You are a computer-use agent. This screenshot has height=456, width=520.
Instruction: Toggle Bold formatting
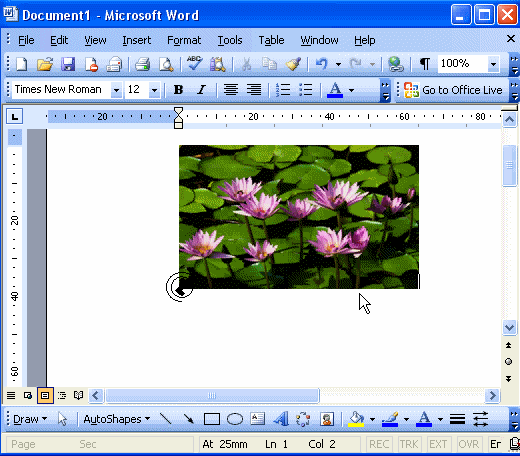[178, 89]
